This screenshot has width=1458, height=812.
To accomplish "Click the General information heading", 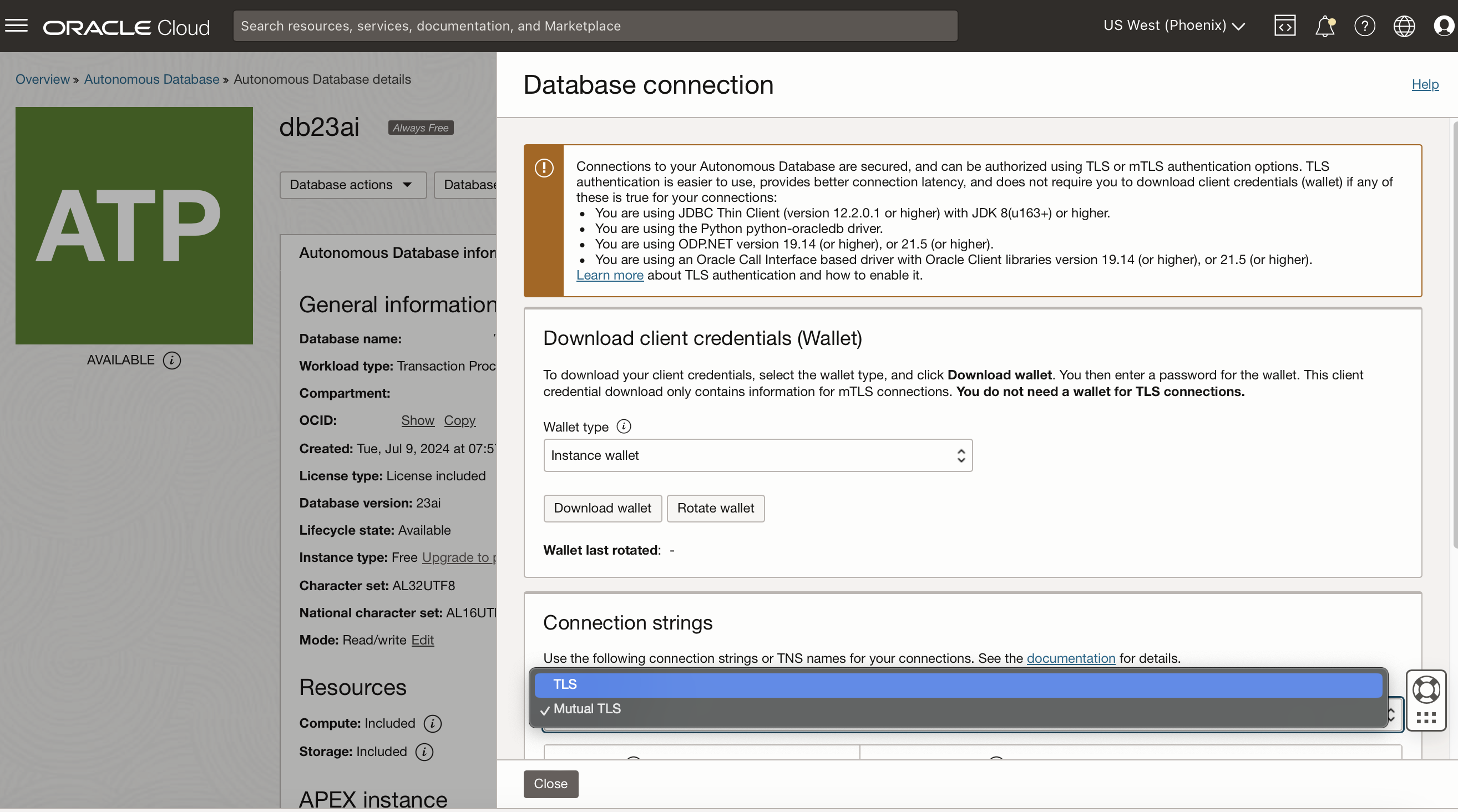I will pyautogui.click(x=398, y=306).
